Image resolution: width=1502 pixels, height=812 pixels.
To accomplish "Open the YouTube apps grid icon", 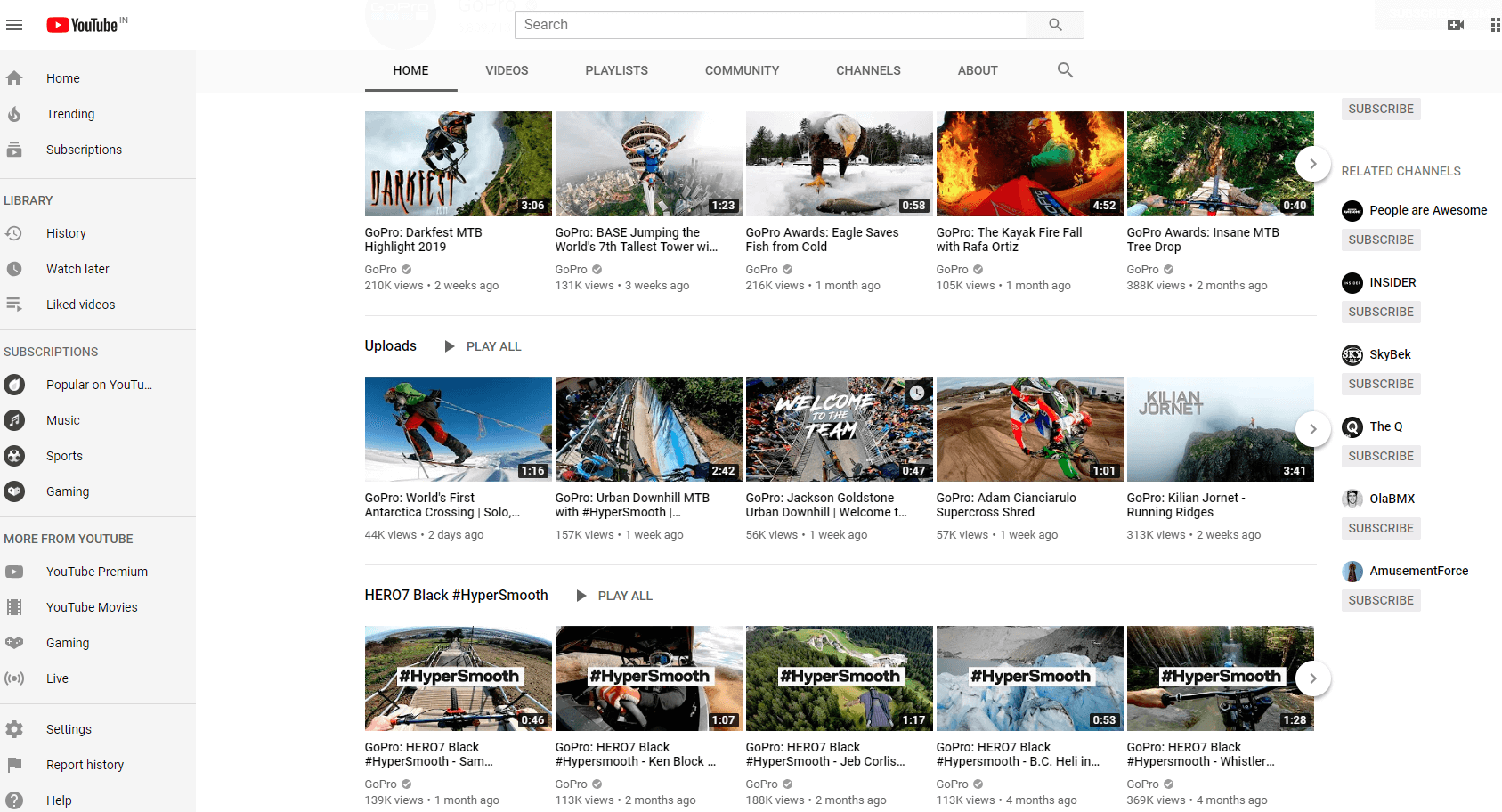I will [x=1496, y=25].
